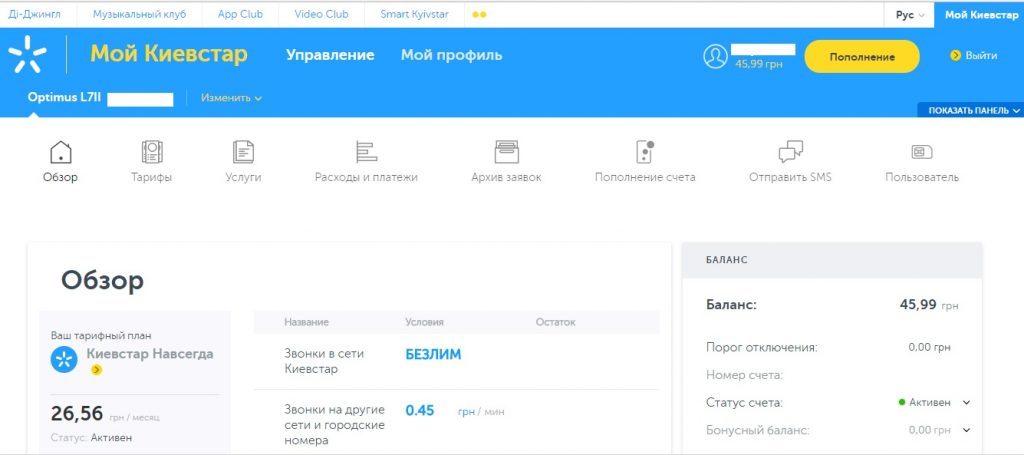Open the Обзор home icon
The image size is (1024, 455).
(60, 152)
